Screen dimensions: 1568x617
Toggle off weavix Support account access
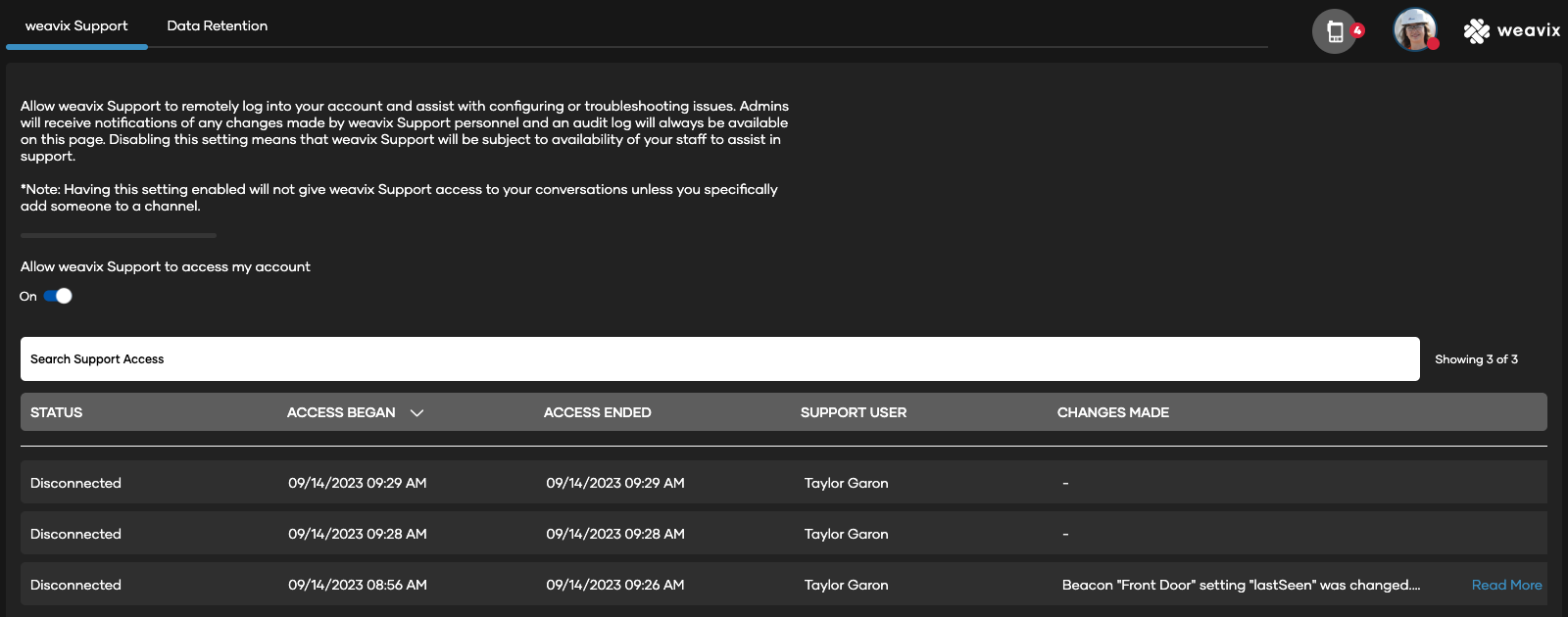(58, 296)
